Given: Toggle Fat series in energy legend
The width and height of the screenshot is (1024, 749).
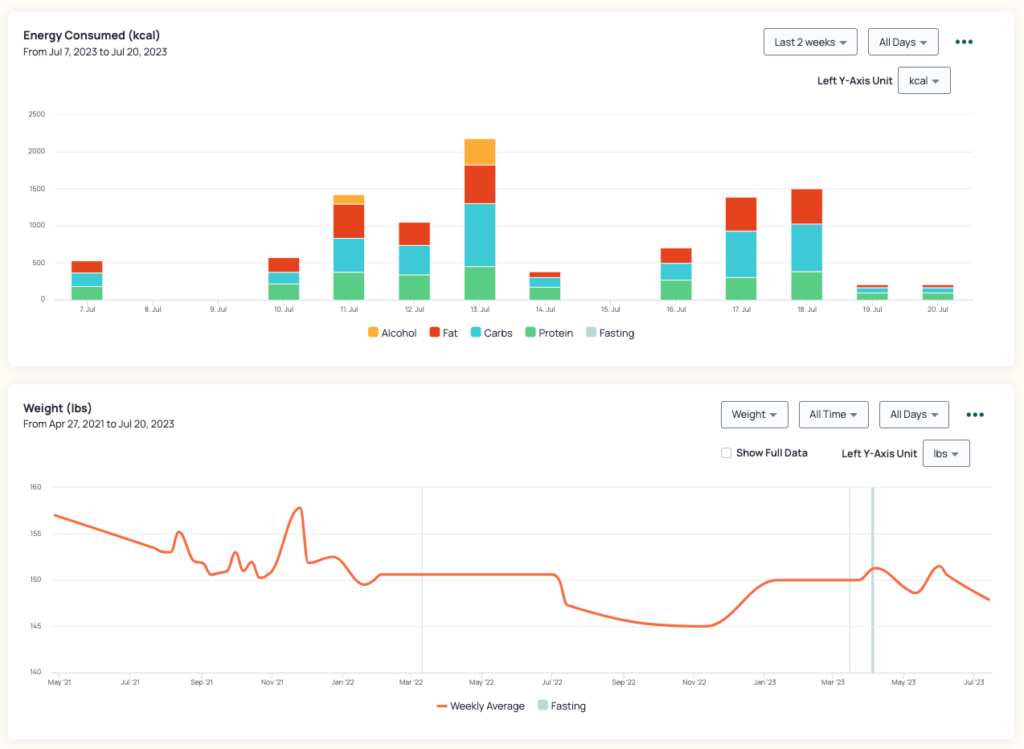Looking at the screenshot, I should (443, 333).
